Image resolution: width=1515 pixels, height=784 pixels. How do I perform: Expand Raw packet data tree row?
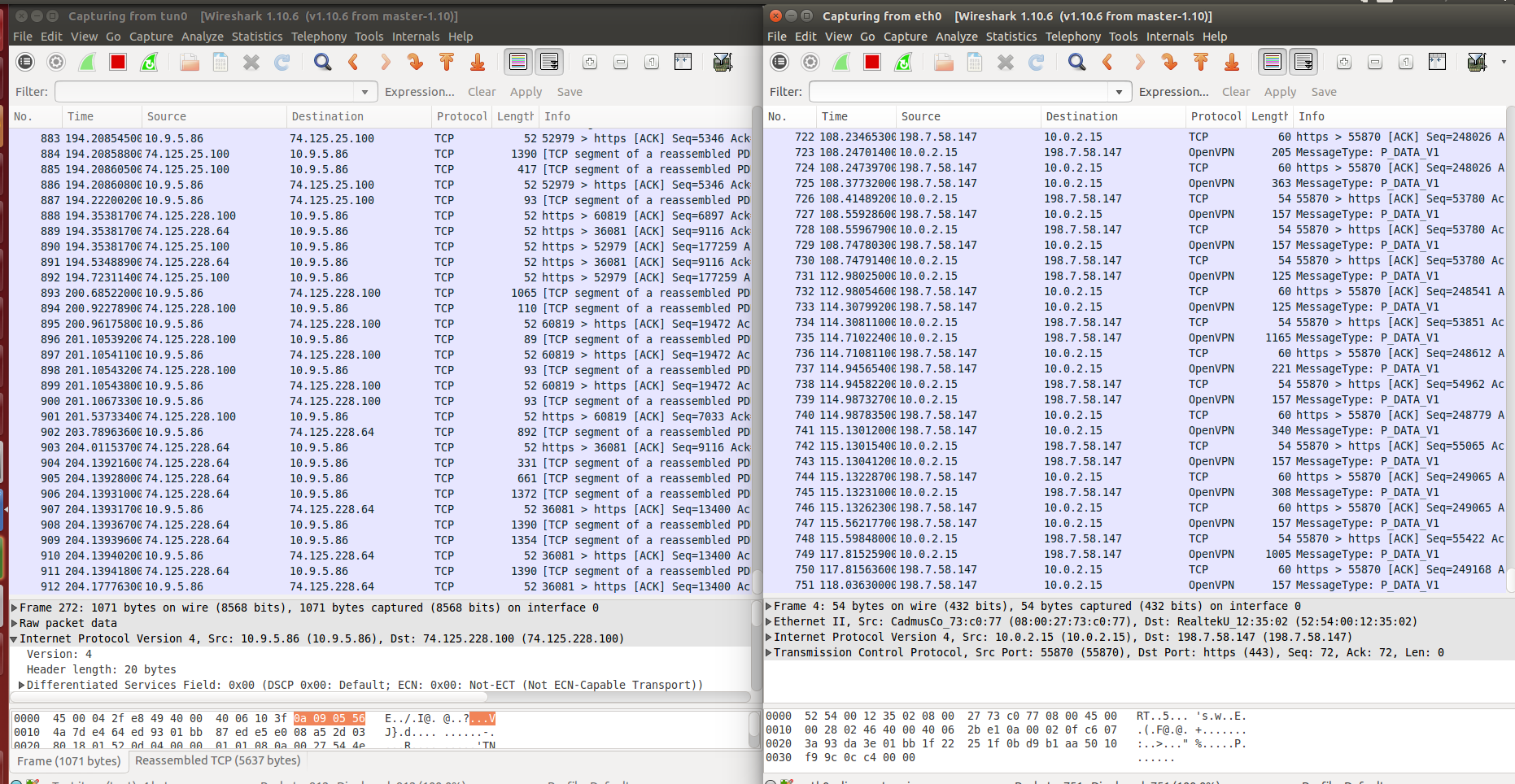pyautogui.click(x=15, y=623)
